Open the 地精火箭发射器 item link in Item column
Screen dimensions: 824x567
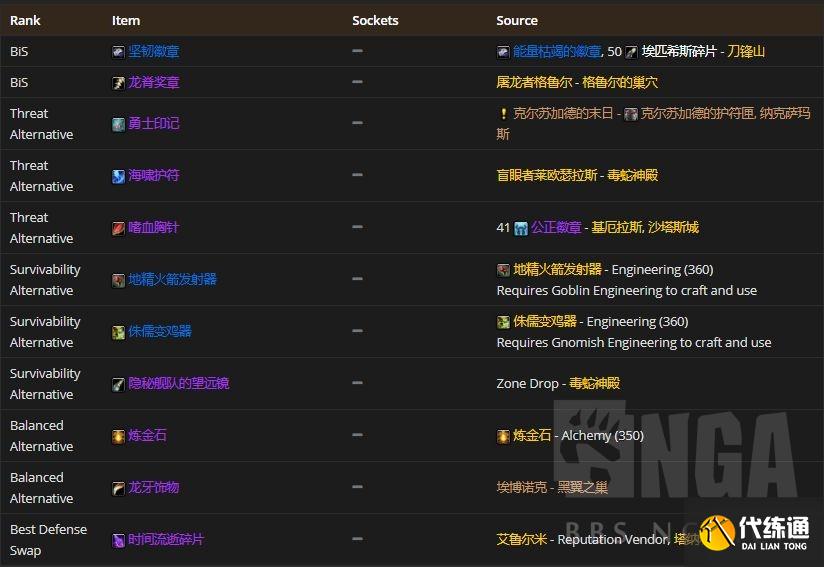[x=172, y=279]
